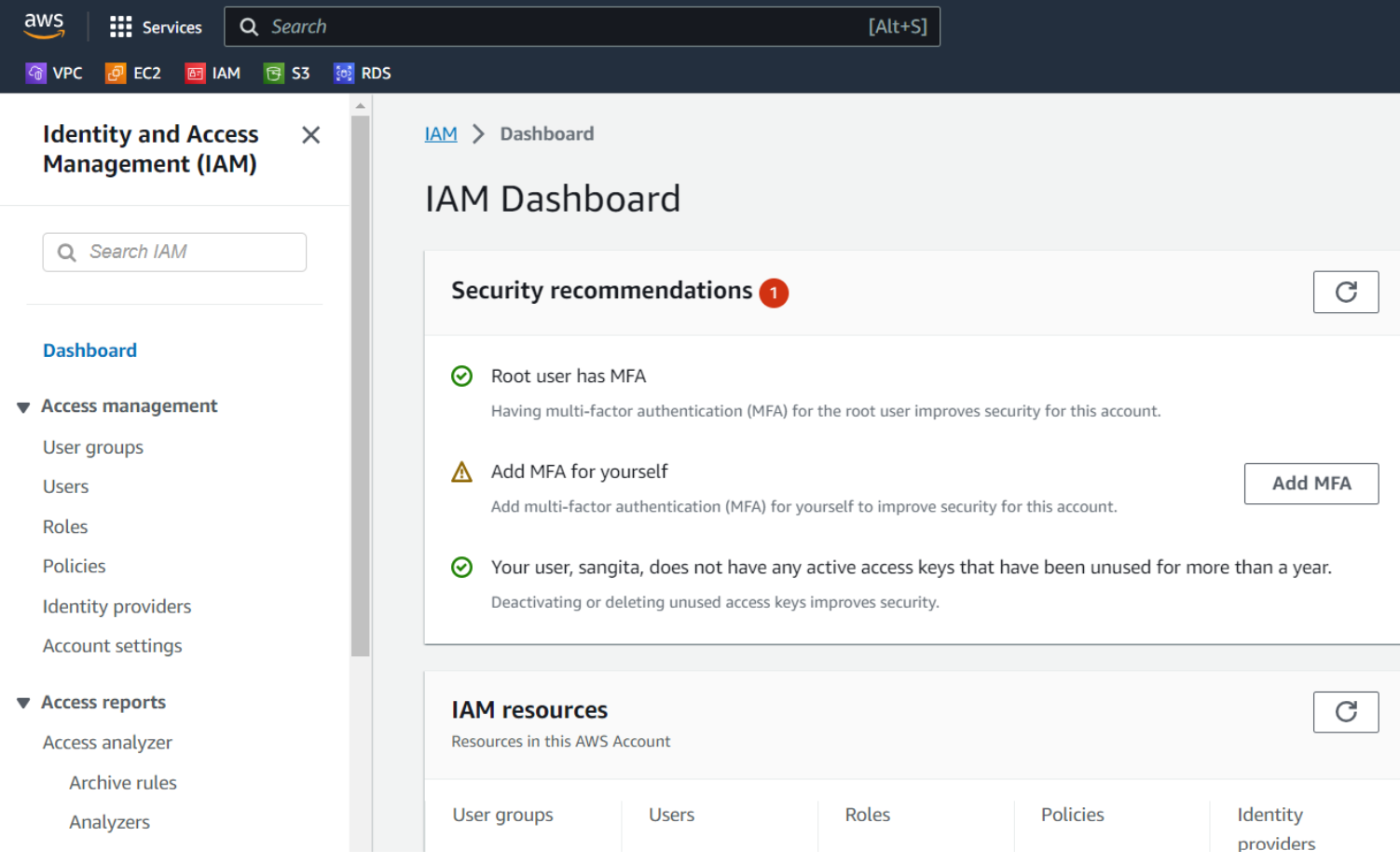This screenshot has width=1400, height=864.
Task: Open Account settings in sidebar
Action: (x=112, y=646)
